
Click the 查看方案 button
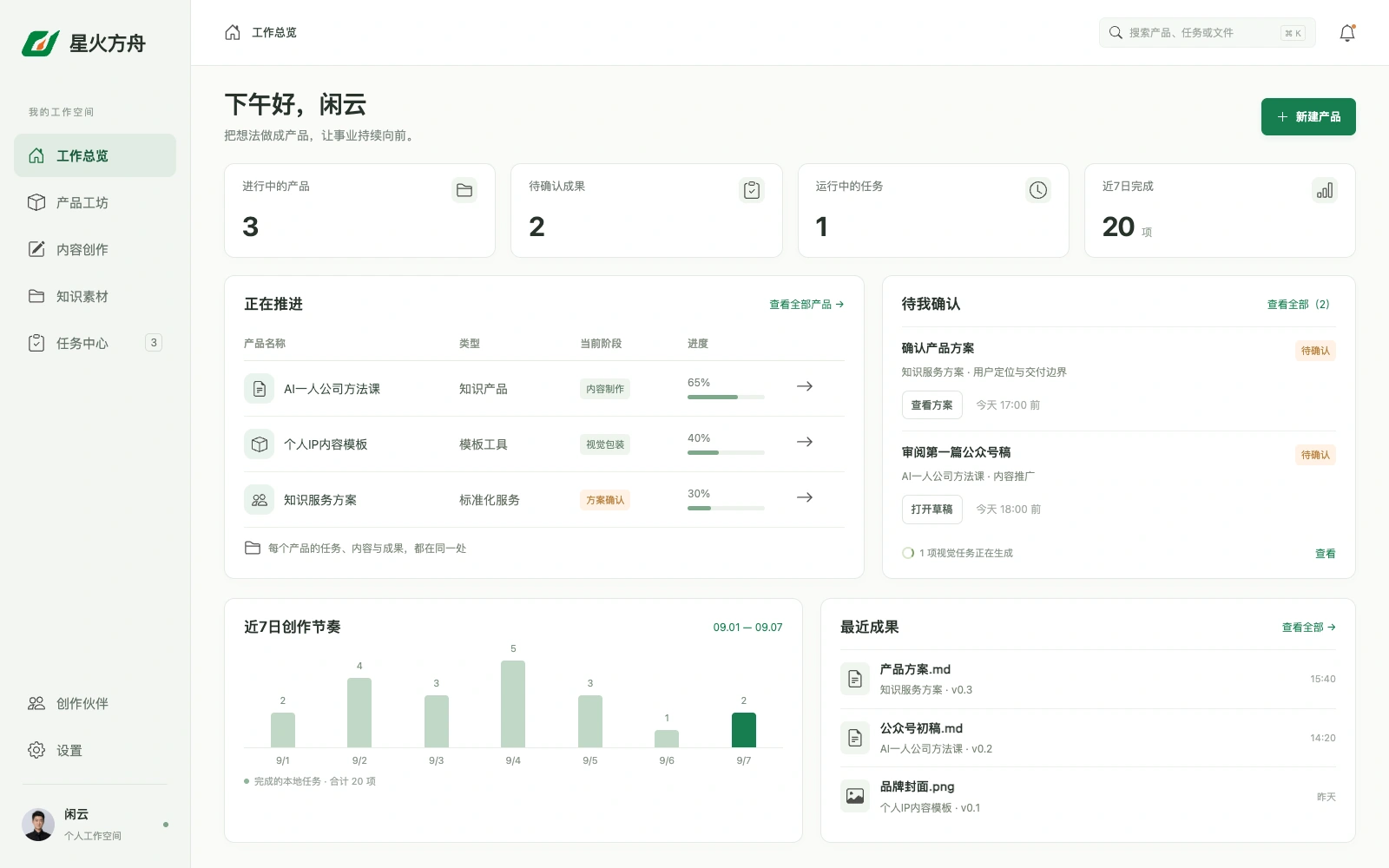(x=931, y=405)
